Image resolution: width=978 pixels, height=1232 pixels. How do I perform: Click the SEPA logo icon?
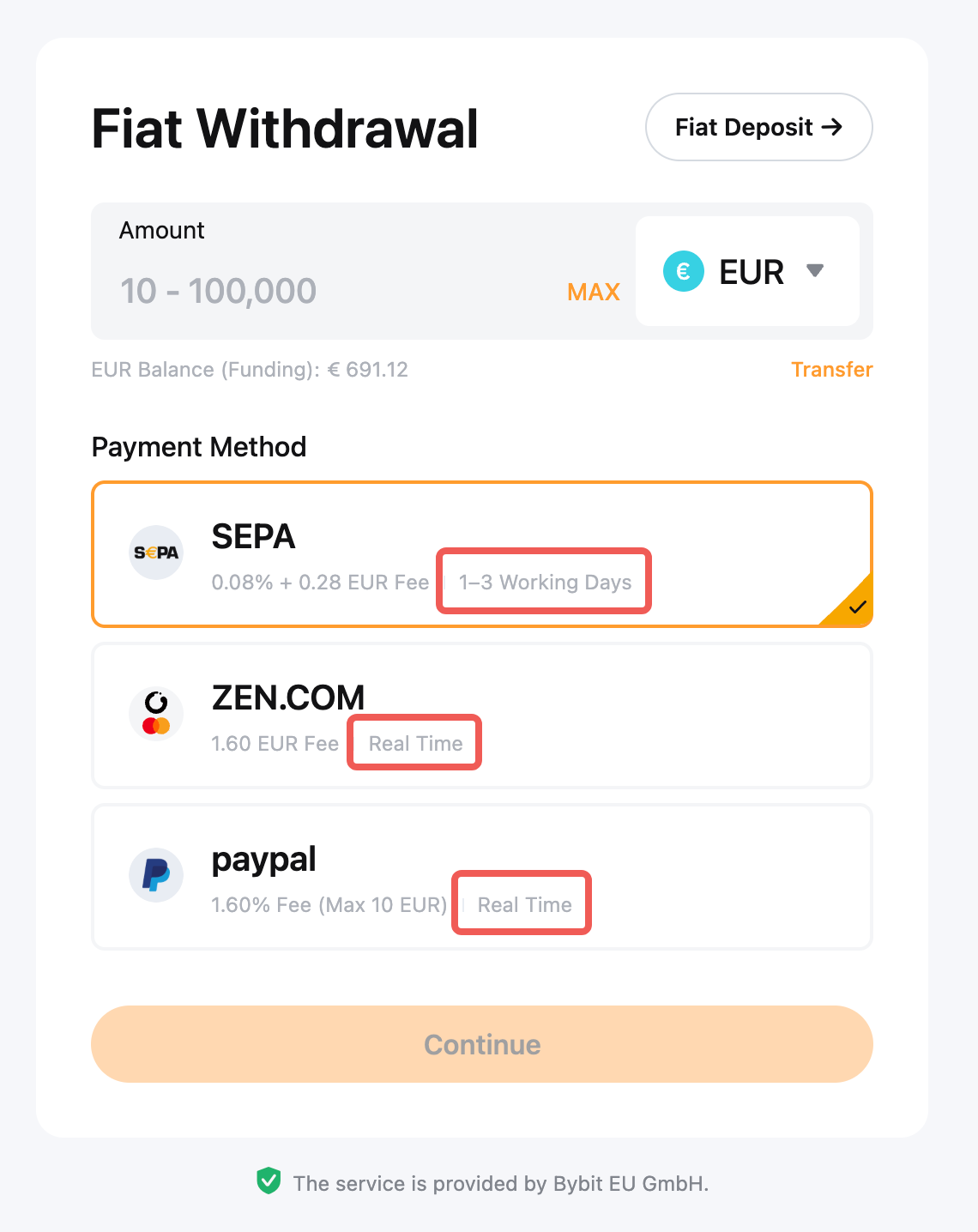tap(156, 553)
